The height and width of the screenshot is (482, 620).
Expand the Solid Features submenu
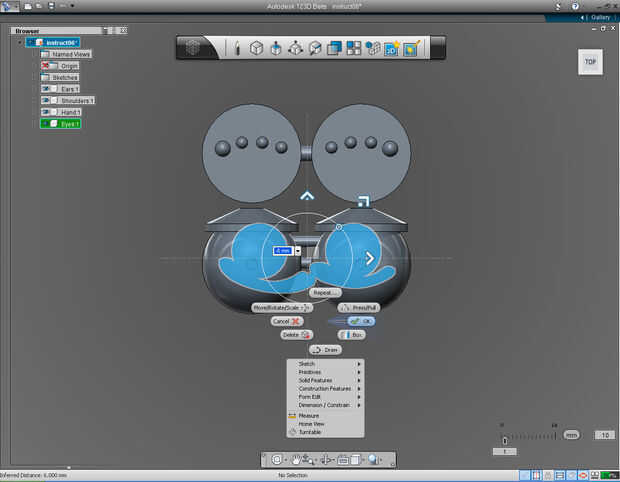325,380
